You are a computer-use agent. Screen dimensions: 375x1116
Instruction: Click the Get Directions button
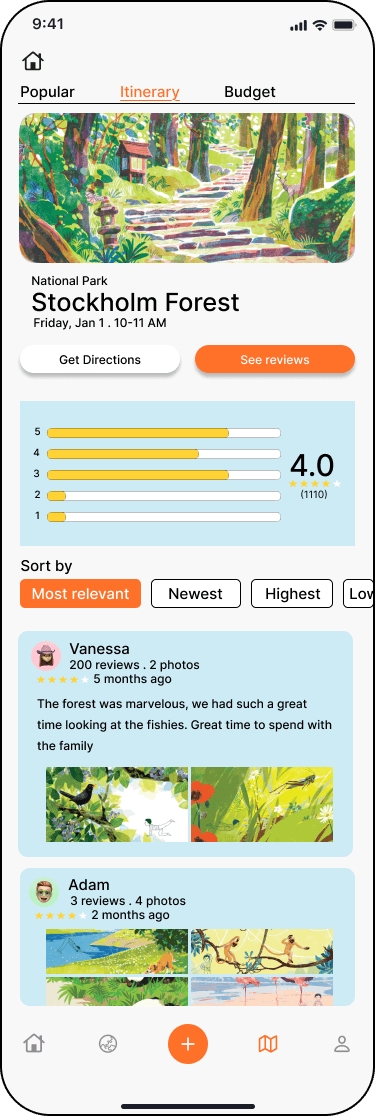(x=100, y=359)
